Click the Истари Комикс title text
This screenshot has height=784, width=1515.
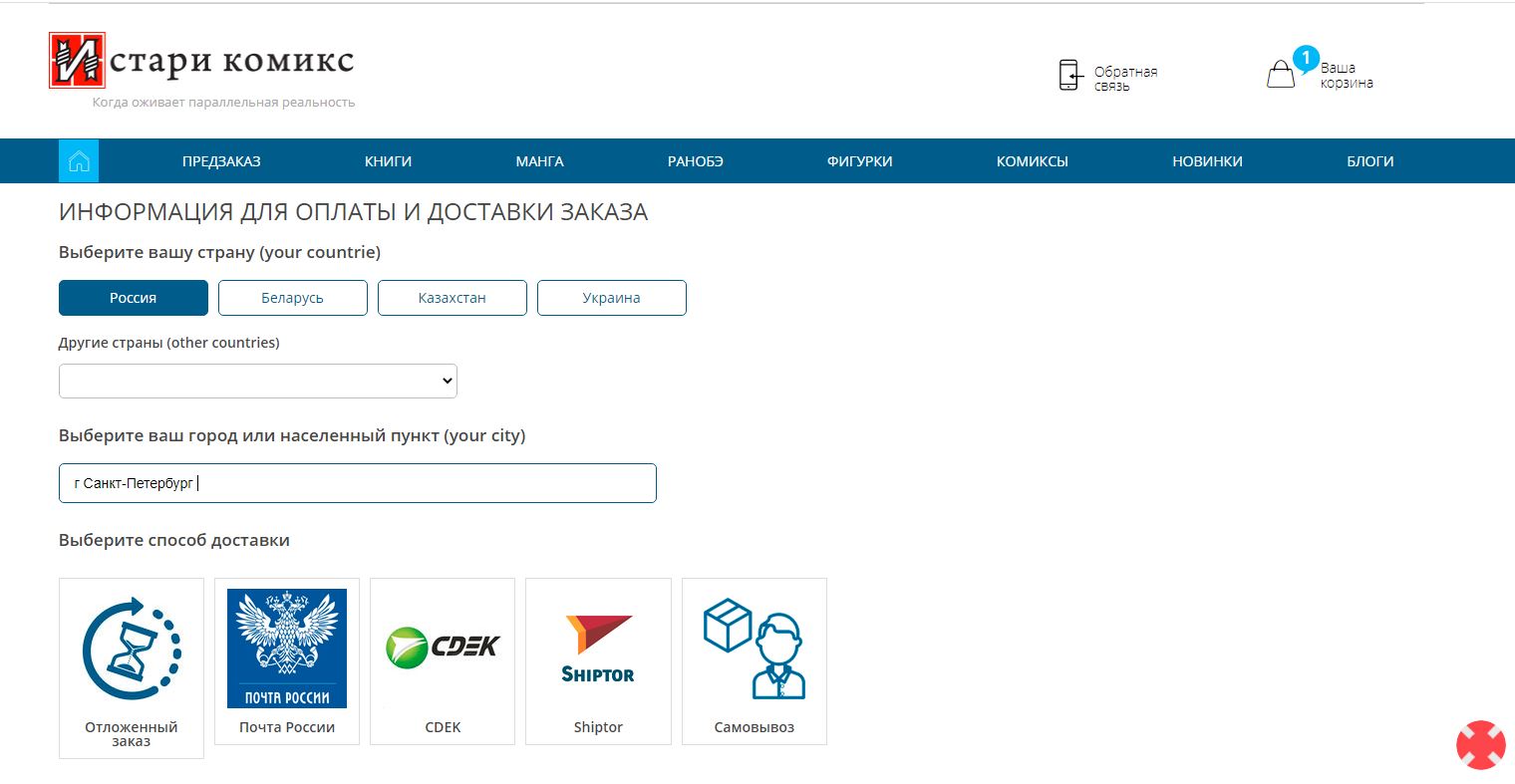231,61
